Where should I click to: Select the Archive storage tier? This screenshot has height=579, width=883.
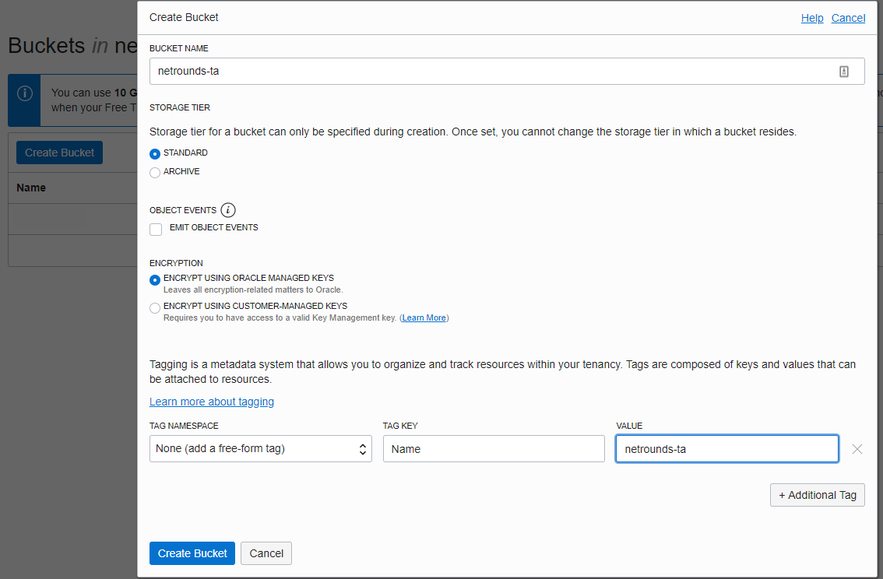155,172
